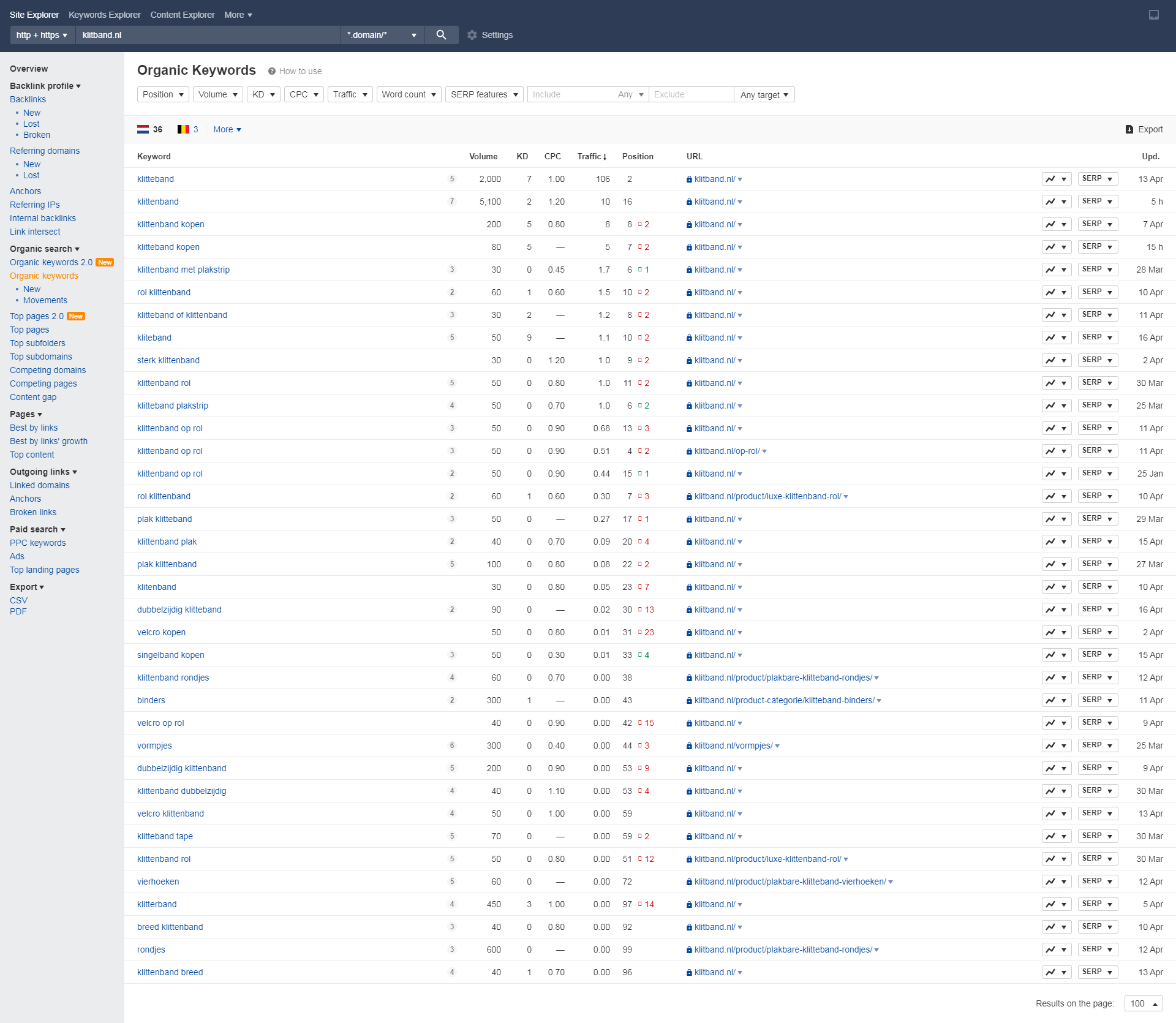
Task: Open the Traffic filter dropdown
Action: point(350,94)
